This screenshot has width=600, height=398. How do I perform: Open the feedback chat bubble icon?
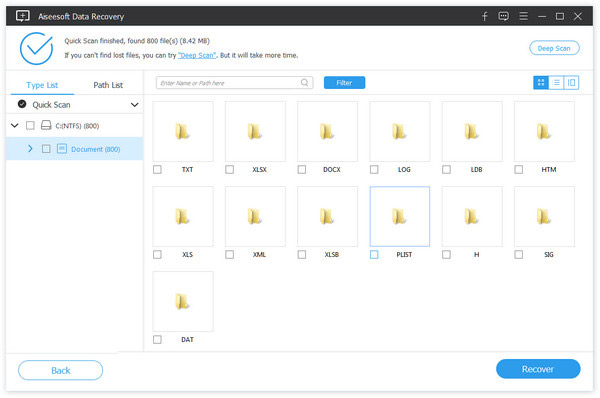(x=504, y=16)
